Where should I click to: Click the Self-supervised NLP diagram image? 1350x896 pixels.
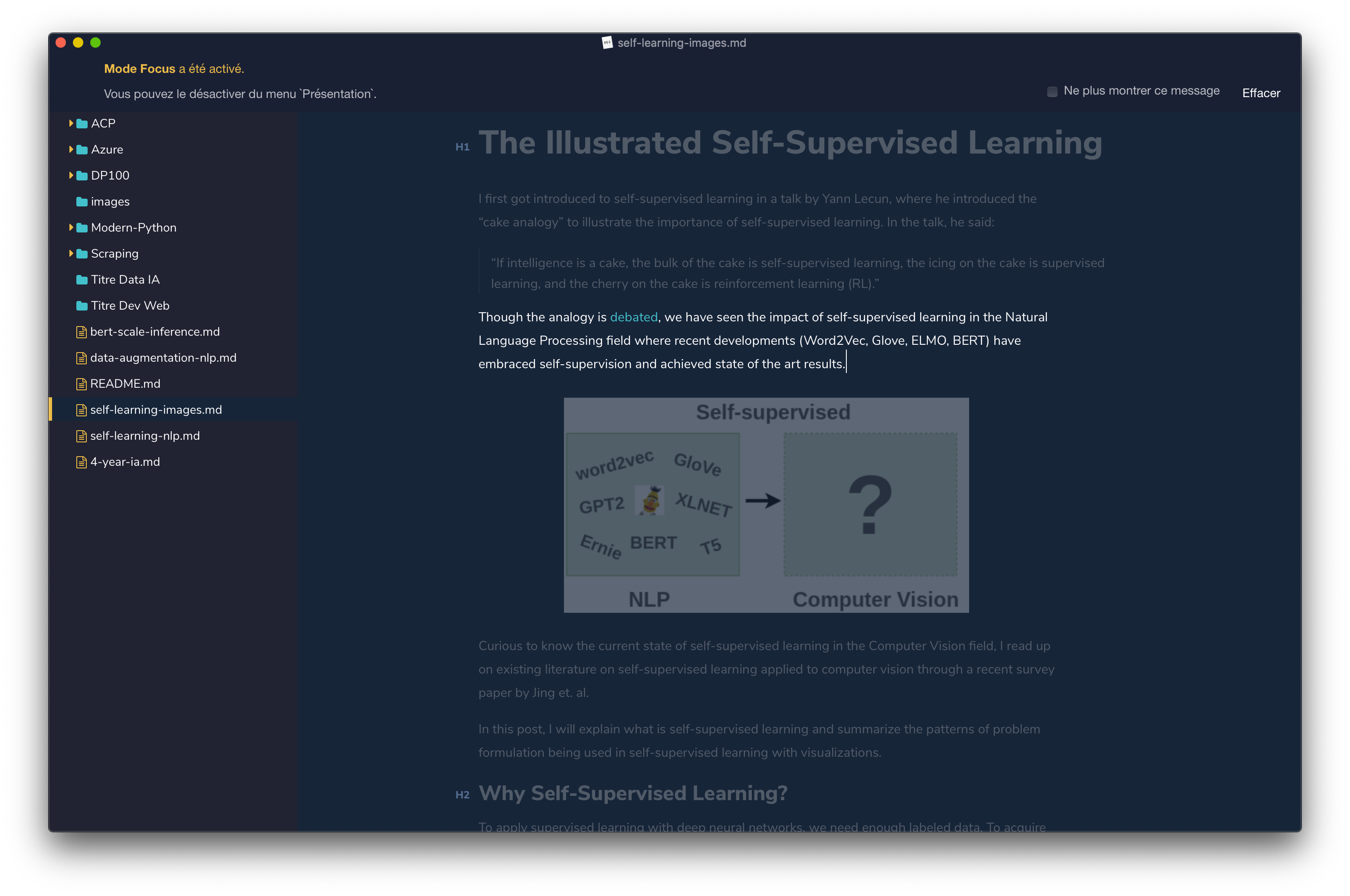766,505
